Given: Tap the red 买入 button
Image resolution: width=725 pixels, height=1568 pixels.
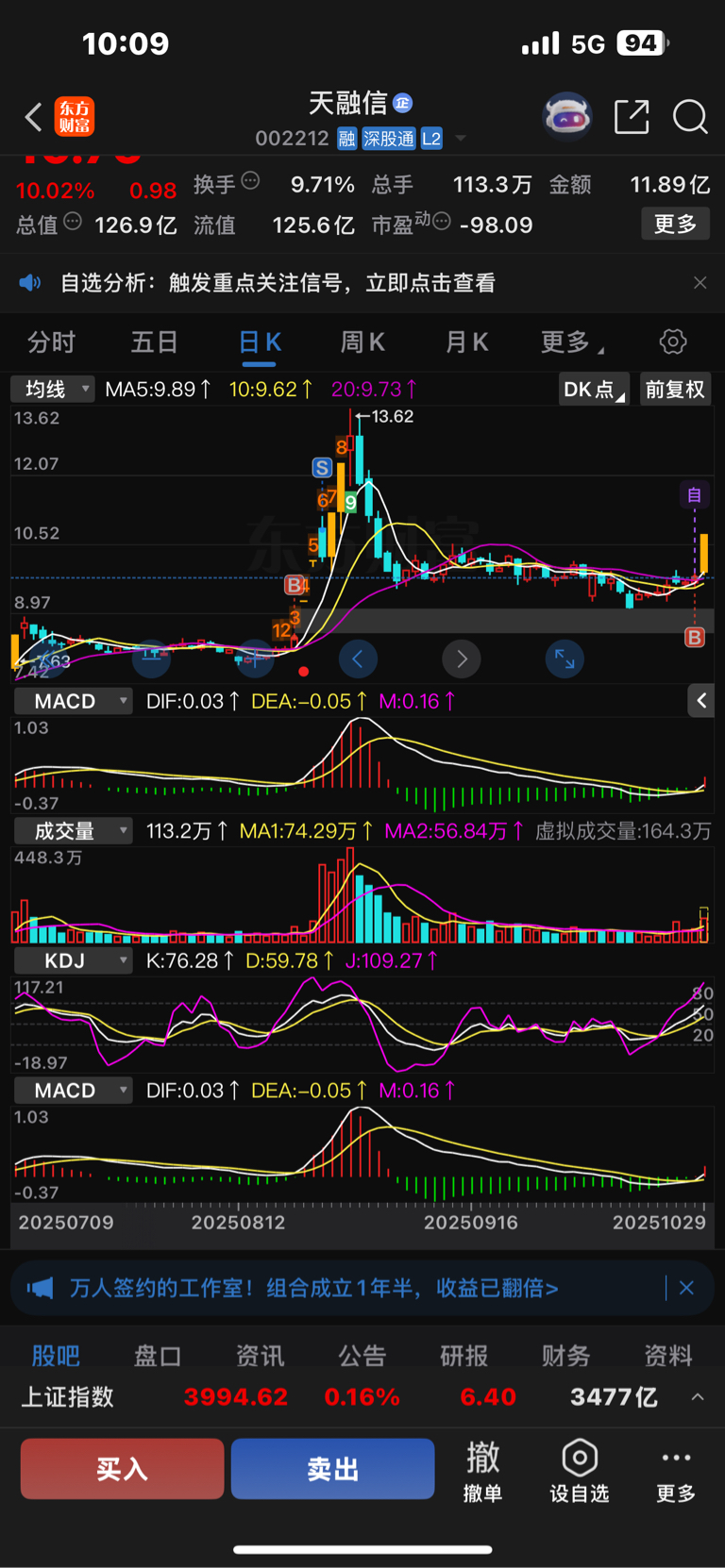Looking at the screenshot, I should 122,1469.
